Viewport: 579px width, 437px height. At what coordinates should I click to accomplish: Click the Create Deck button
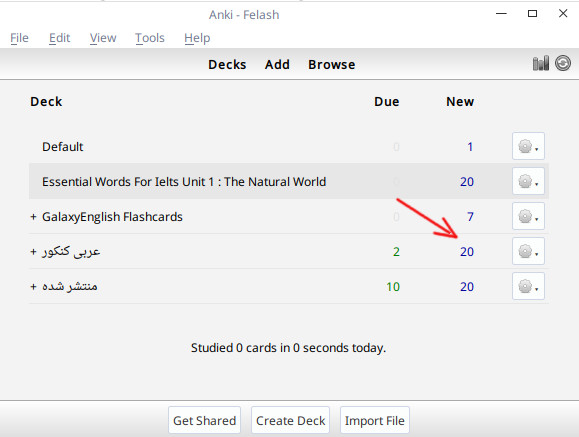(290, 420)
